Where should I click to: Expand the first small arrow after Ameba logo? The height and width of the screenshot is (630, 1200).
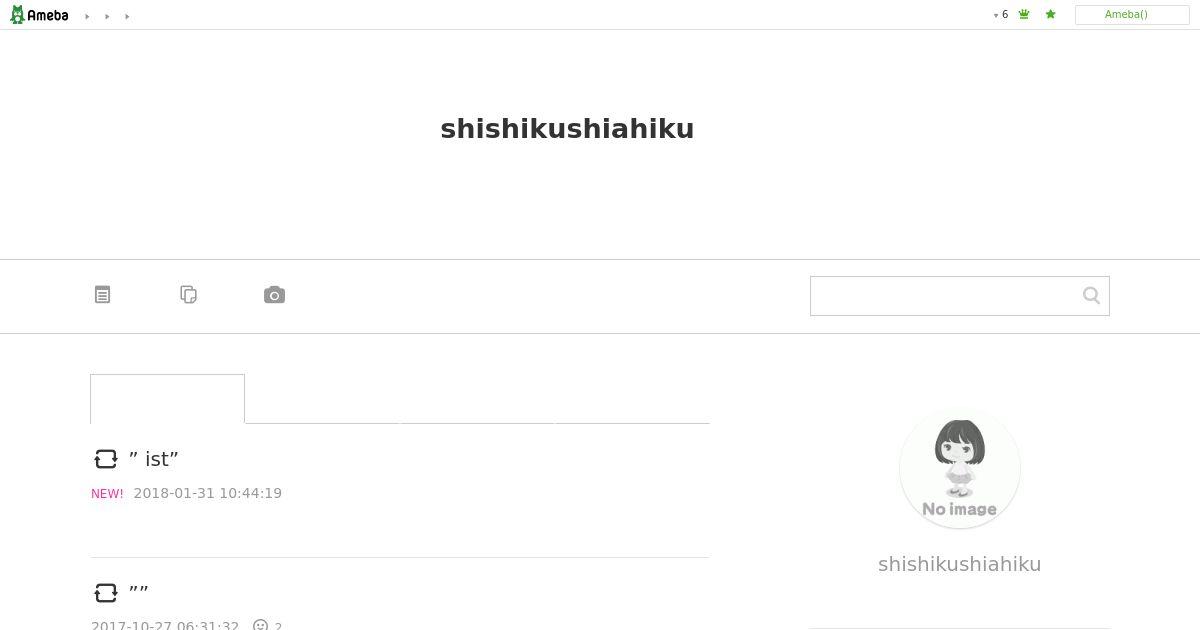point(87,16)
